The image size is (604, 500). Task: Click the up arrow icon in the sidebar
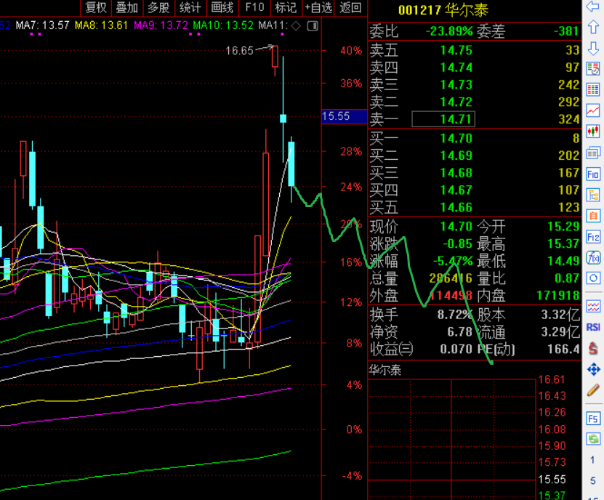tap(593, 27)
